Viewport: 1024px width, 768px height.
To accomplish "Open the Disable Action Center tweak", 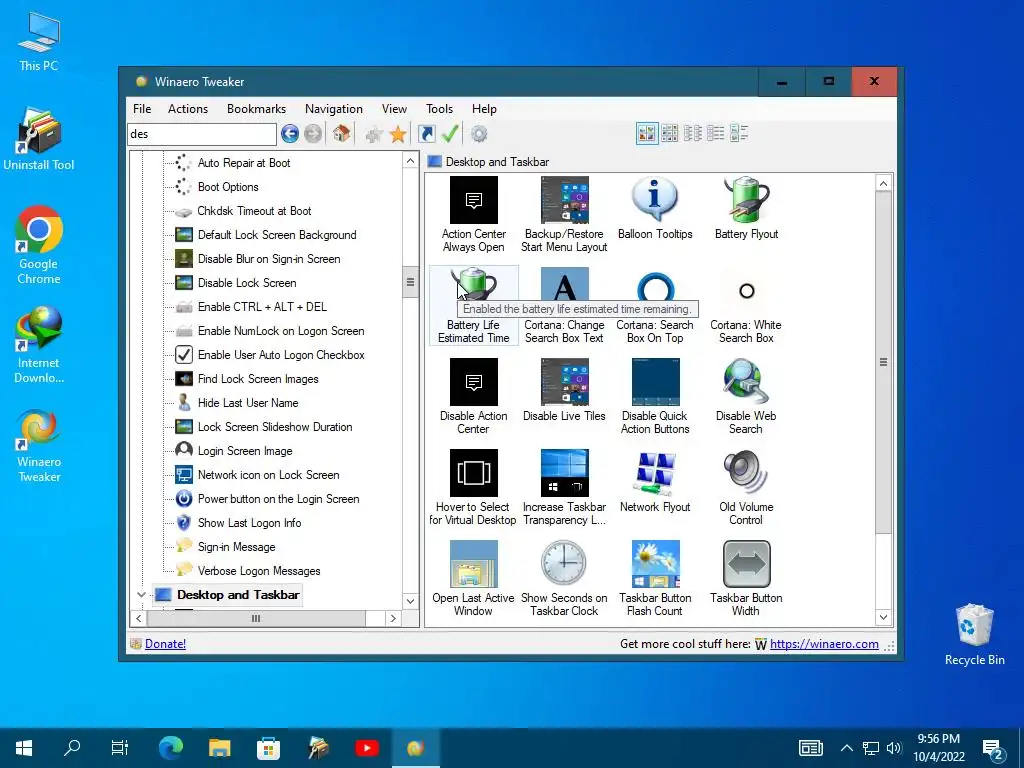I will point(473,396).
